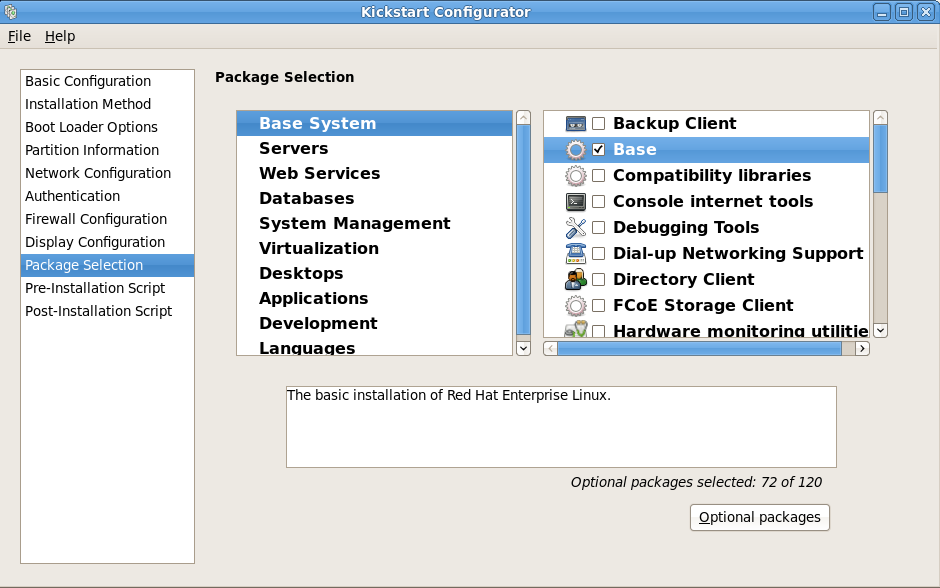The height and width of the screenshot is (588, 940).
Task: Enable the Console internet tools checkbox
Action: click(x=598, y=201)
